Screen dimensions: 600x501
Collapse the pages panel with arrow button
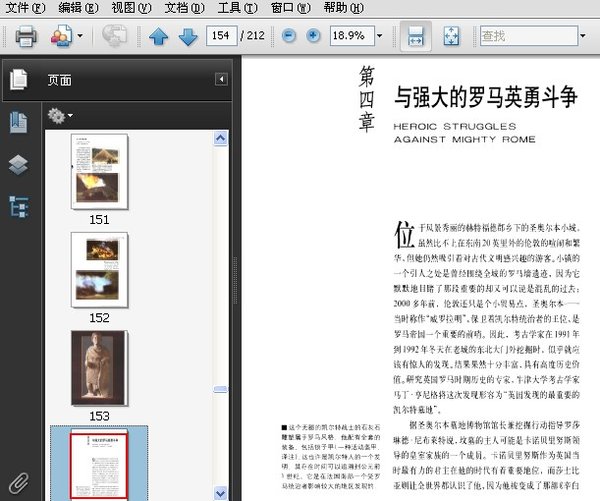coord(221,80)
